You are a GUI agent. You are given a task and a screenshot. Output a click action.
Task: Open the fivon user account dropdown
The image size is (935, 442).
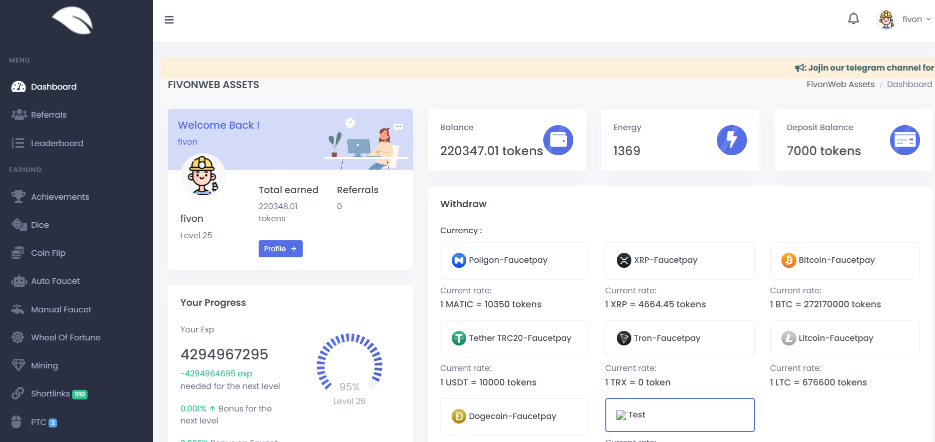point(904,19)
